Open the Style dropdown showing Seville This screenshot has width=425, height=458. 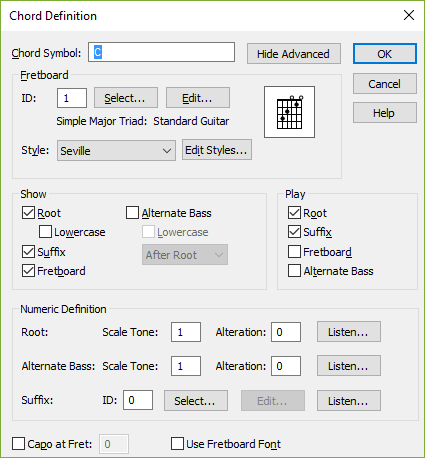(116, 151)
